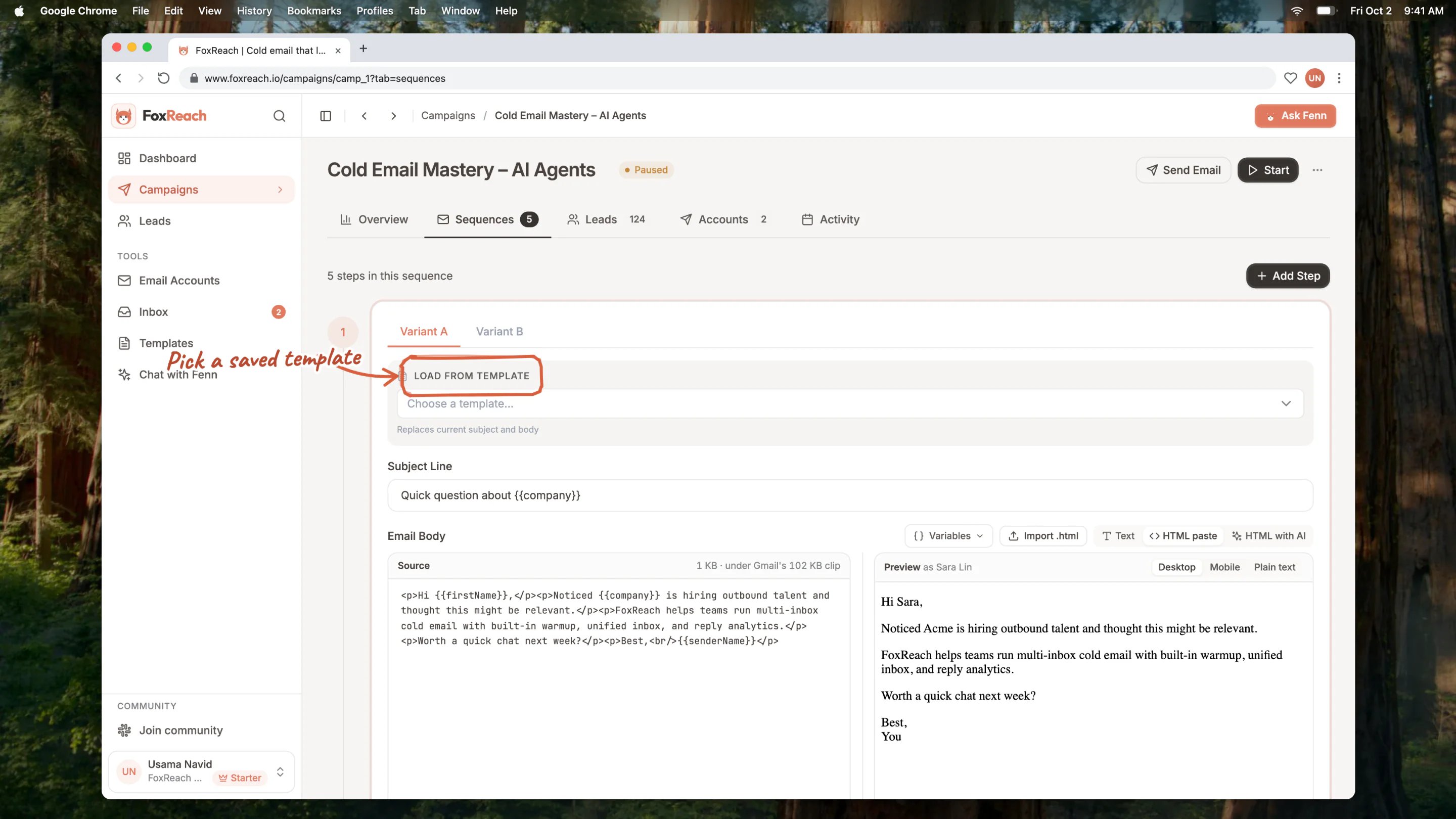The height and width of the screenshot is (819, 1456).
Task: Click '5 steps in this sequence' text
Action: (389, 276)
